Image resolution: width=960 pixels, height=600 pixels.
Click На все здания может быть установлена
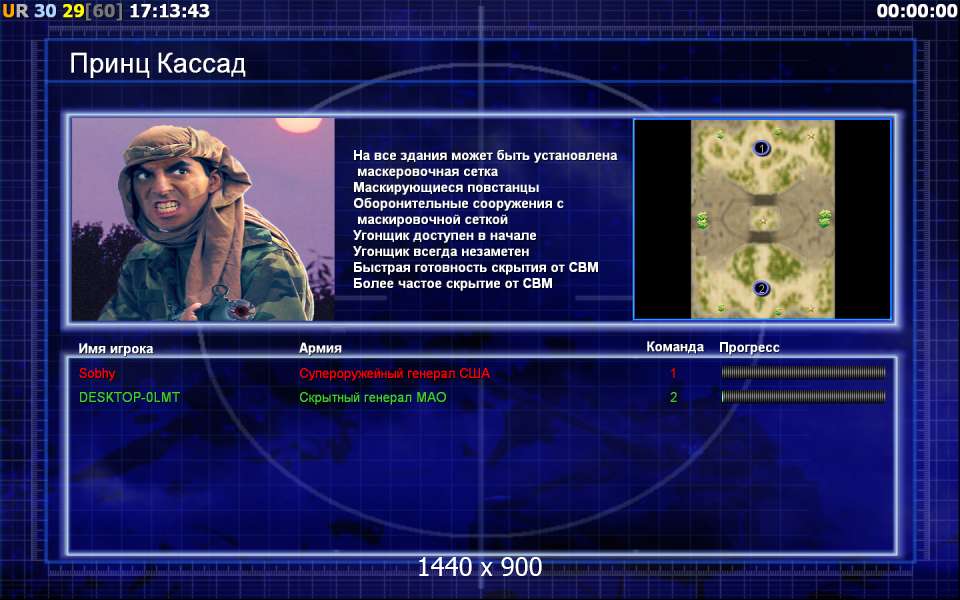(x=485, y=156)
